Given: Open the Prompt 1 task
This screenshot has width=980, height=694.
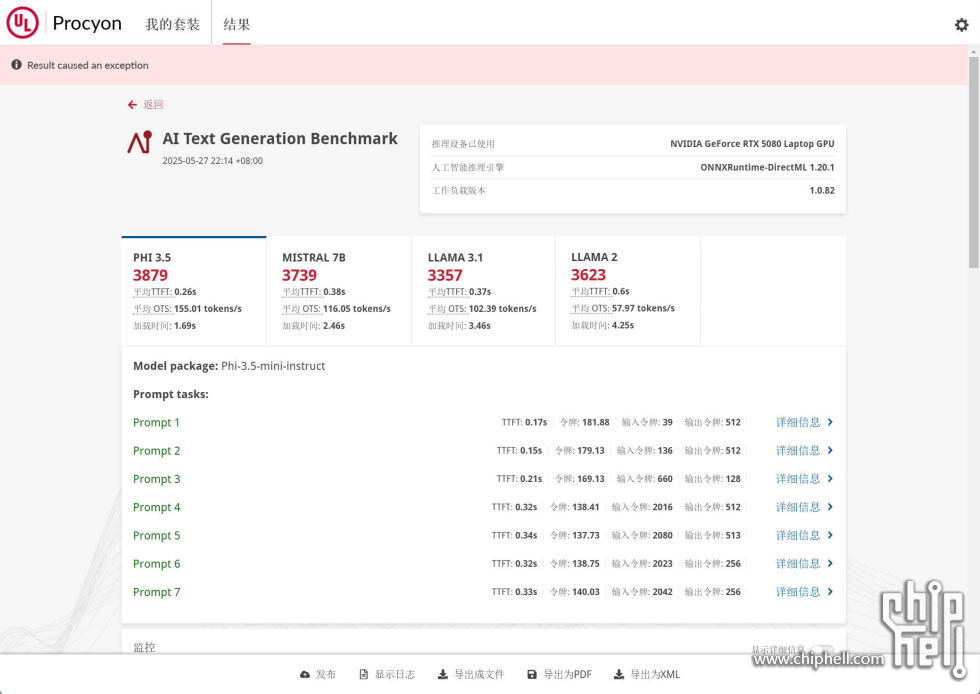Looking at the screenshot, I should pyautogui.click(x=156, y=422).
